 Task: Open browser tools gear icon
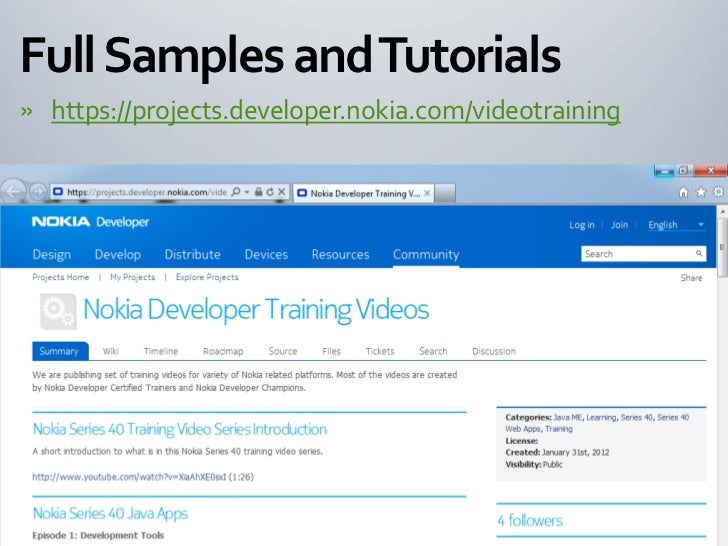[x=718, y=192]
